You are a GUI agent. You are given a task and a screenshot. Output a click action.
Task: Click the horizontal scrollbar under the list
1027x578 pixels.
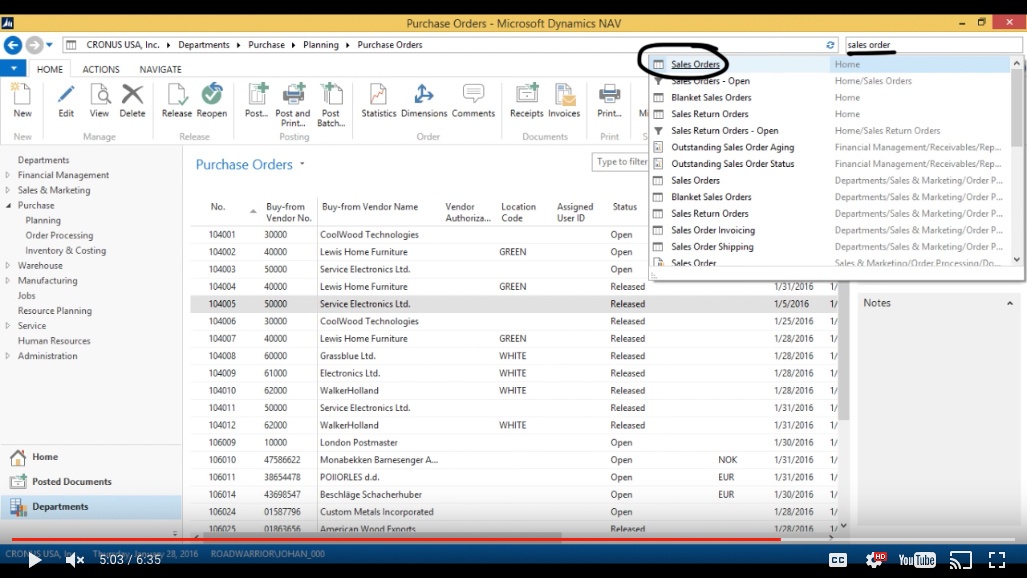pyautogui.click(x=382, y=536)
